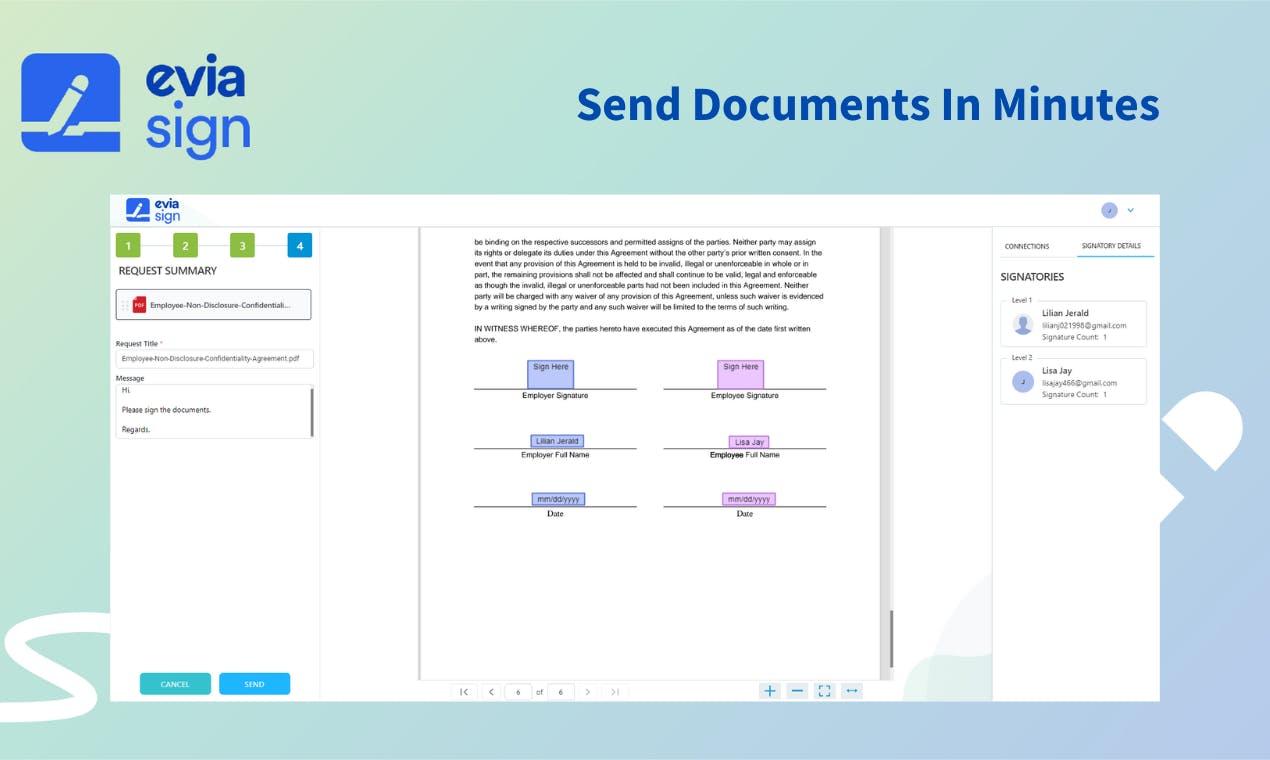Zoom out of the document
This screenshot has width=1270, height=760.
tap(797, 691)
